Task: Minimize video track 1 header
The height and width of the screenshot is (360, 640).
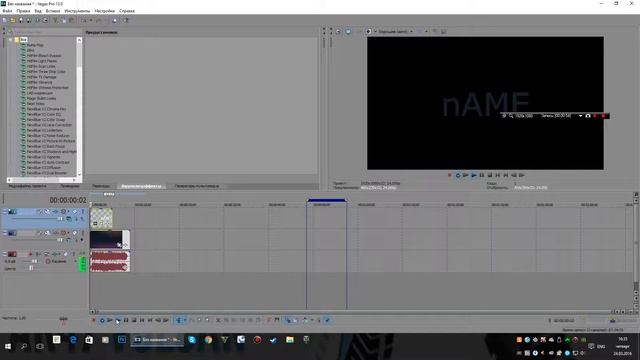Action: (x=4, y=210)
